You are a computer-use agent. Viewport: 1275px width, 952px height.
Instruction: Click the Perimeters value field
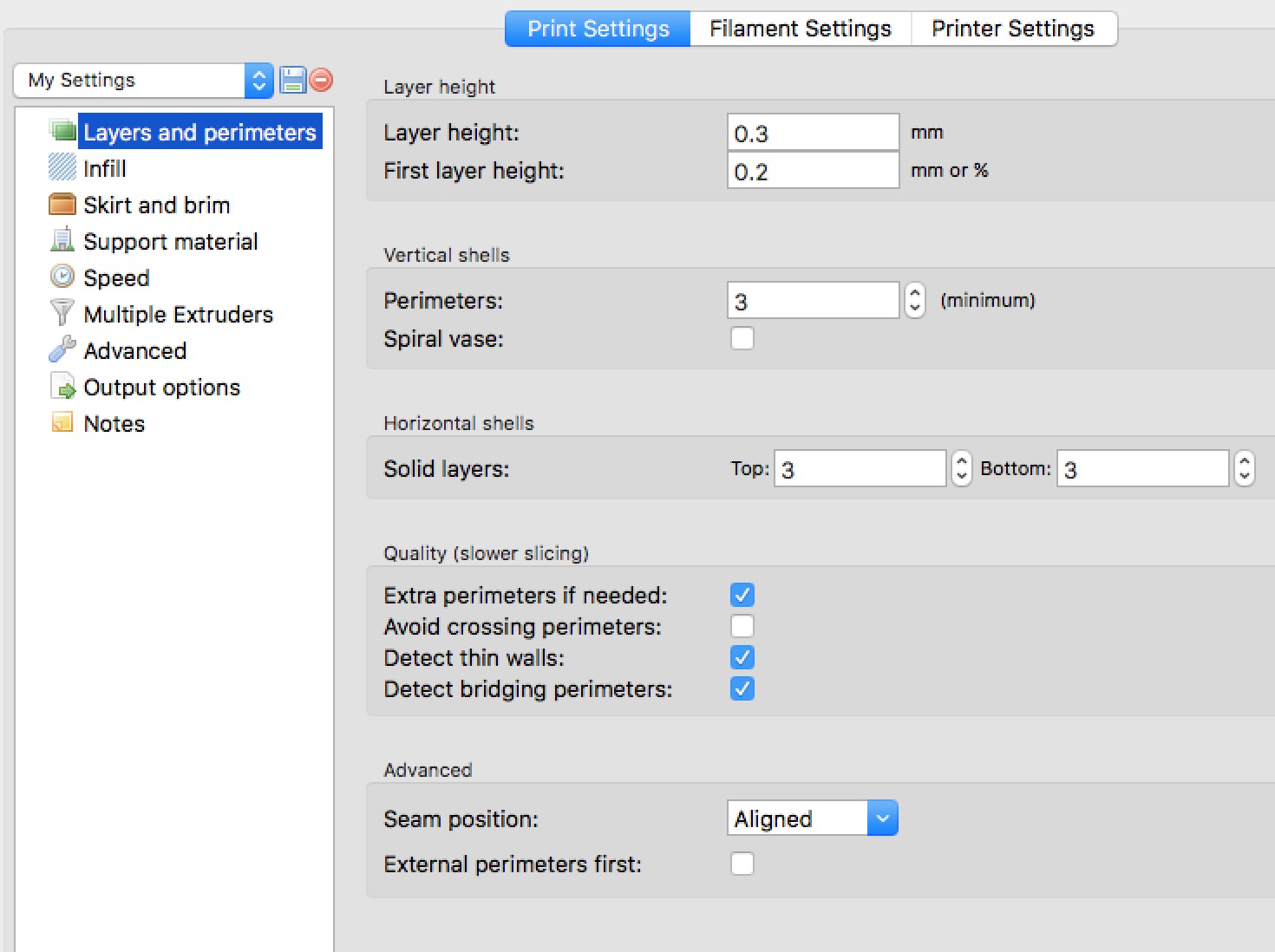click(x=814, y=301)
